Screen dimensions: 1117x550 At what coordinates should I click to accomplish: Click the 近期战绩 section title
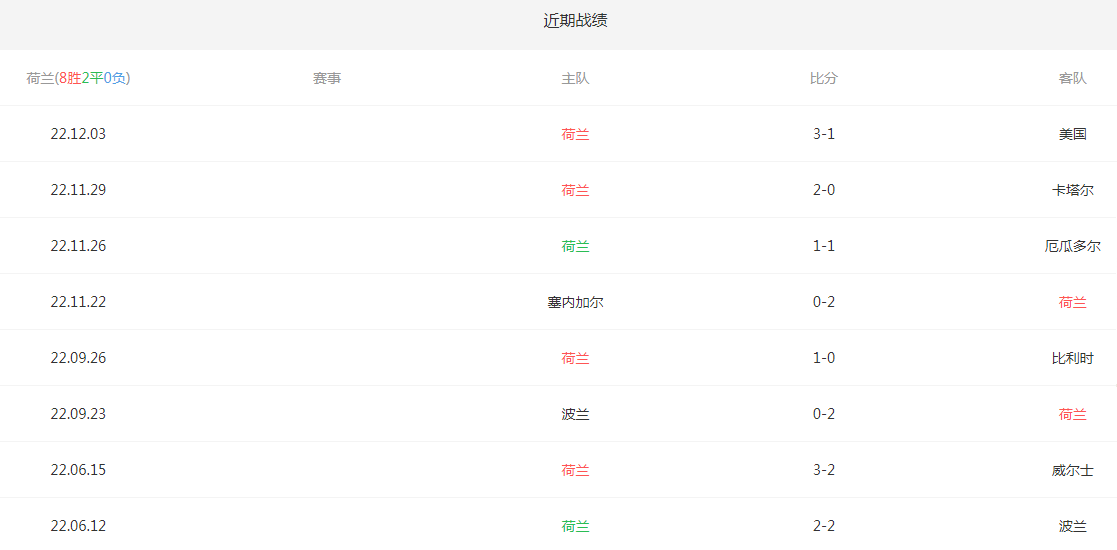tap(575, 20)
